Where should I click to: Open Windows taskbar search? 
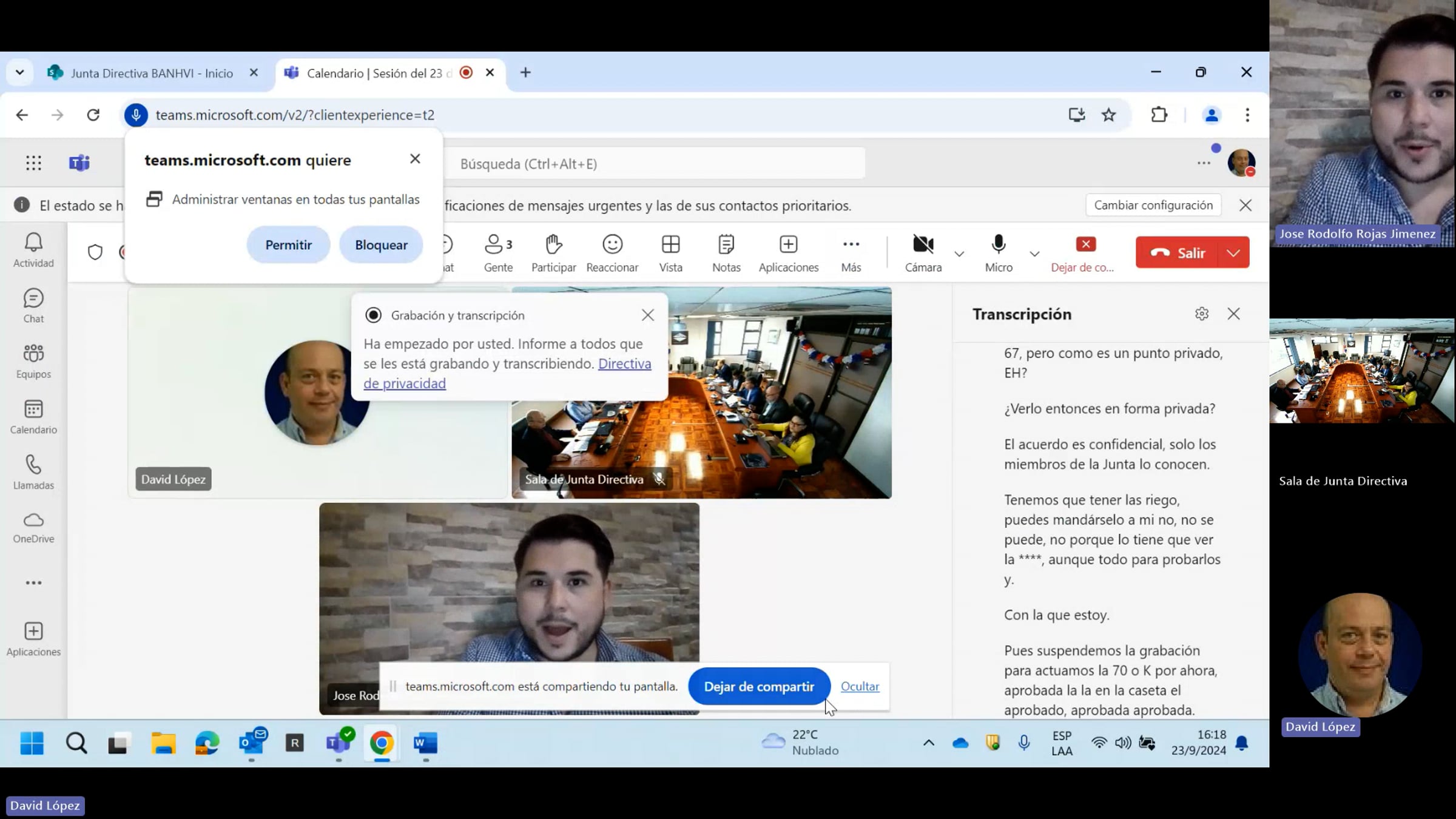pyautogui.click(x=76, y=743)
